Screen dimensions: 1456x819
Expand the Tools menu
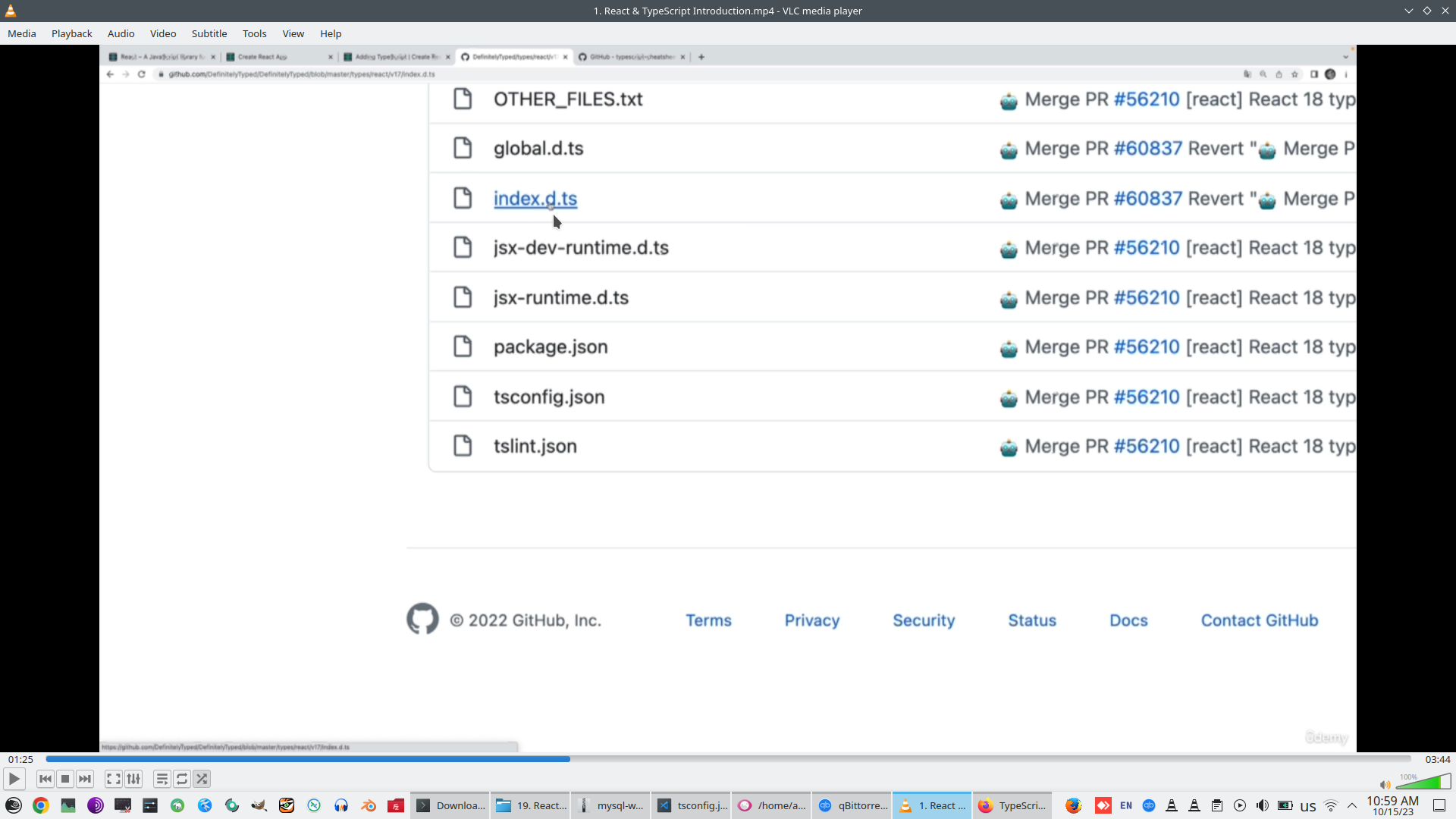tap(254, 33)
